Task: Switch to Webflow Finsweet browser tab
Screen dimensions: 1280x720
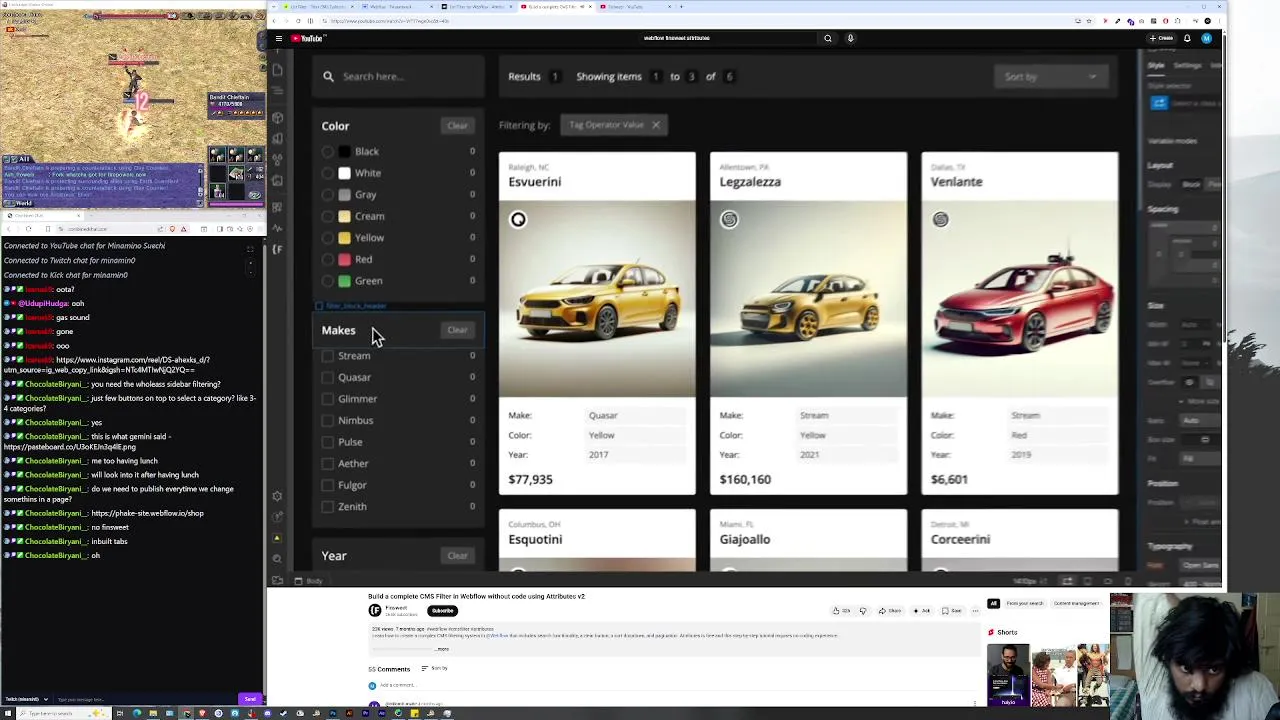Action: click(400, 7)
